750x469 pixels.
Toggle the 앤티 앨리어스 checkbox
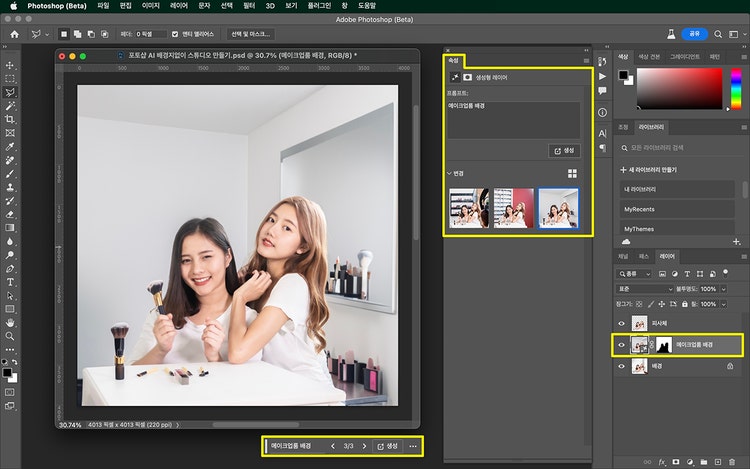click(175, 34)
